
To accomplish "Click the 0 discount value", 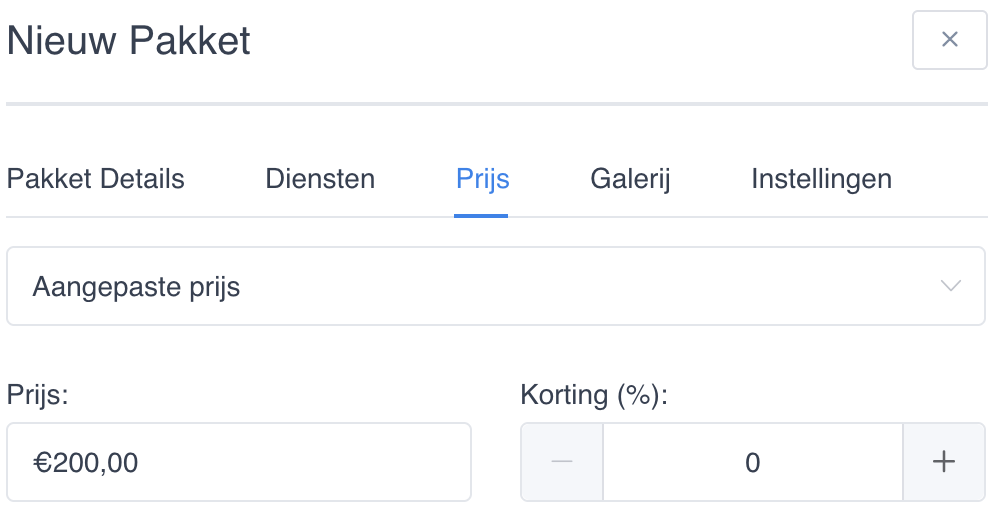I will 752,463.
